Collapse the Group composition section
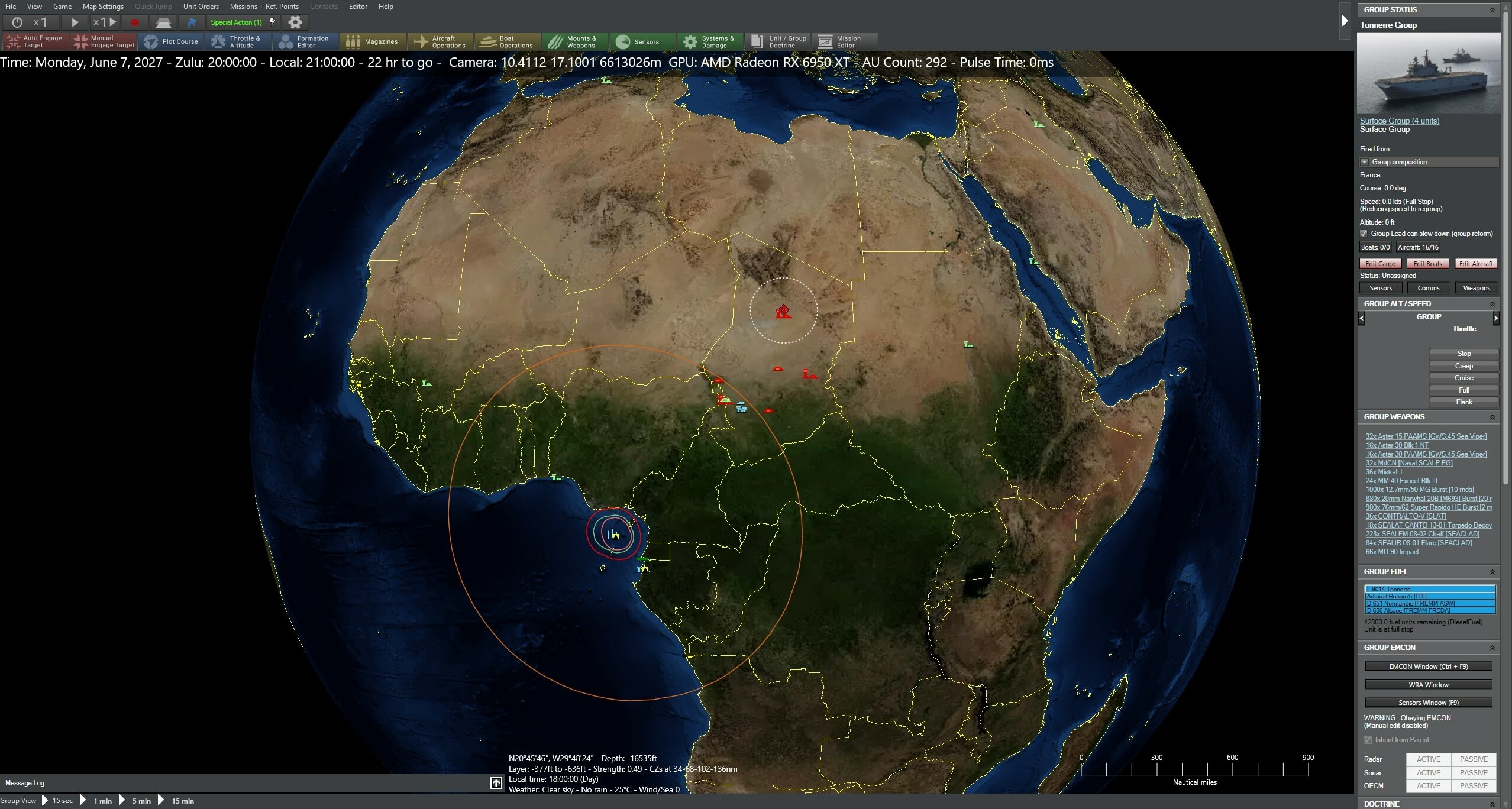1512x809 pixels. pos(1364,161)
